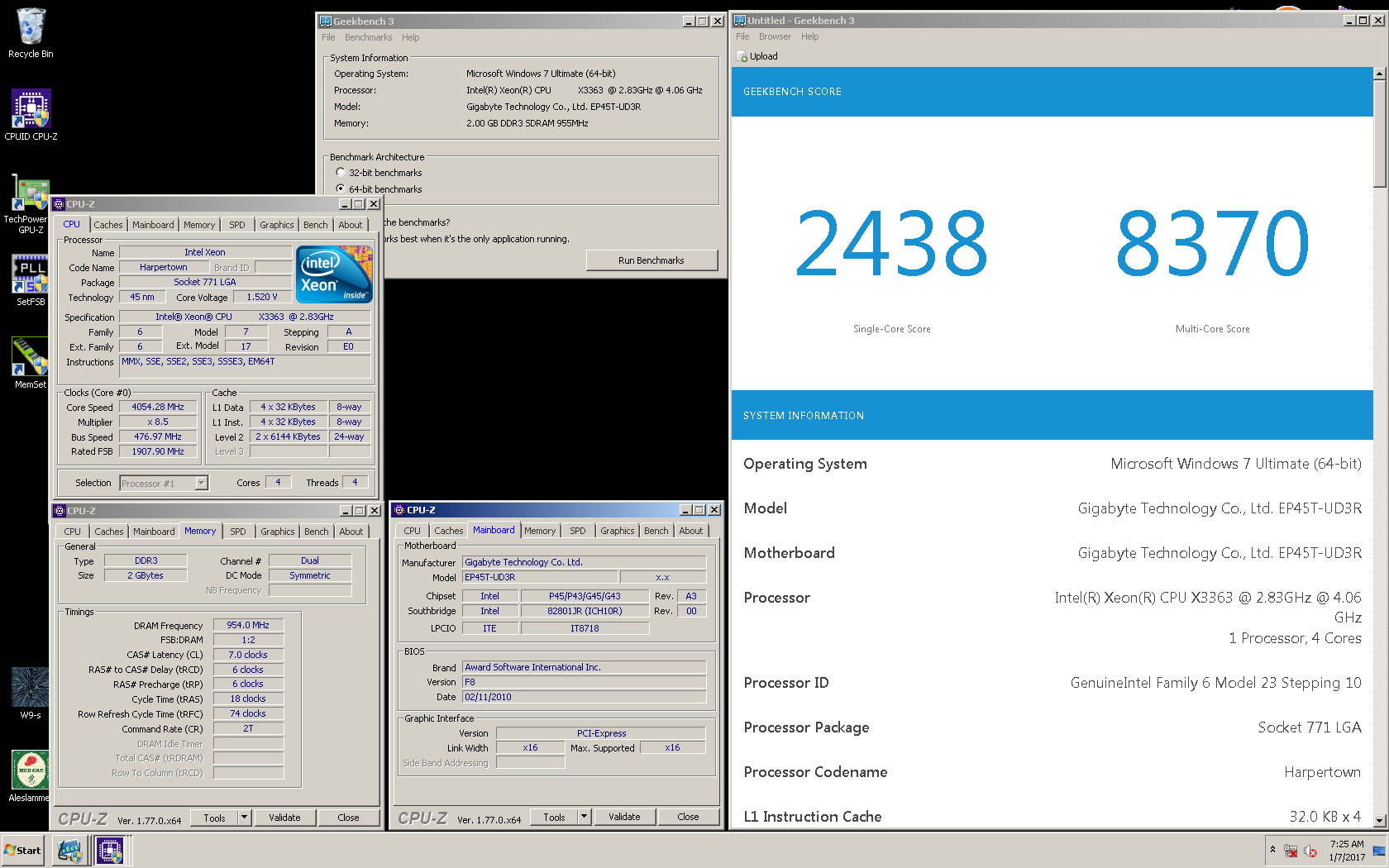Image resolution: width=1389 pixels, height=868 pixels.
Task: Open the SetFSB desktop shortcut
Action: click(31, 280)
